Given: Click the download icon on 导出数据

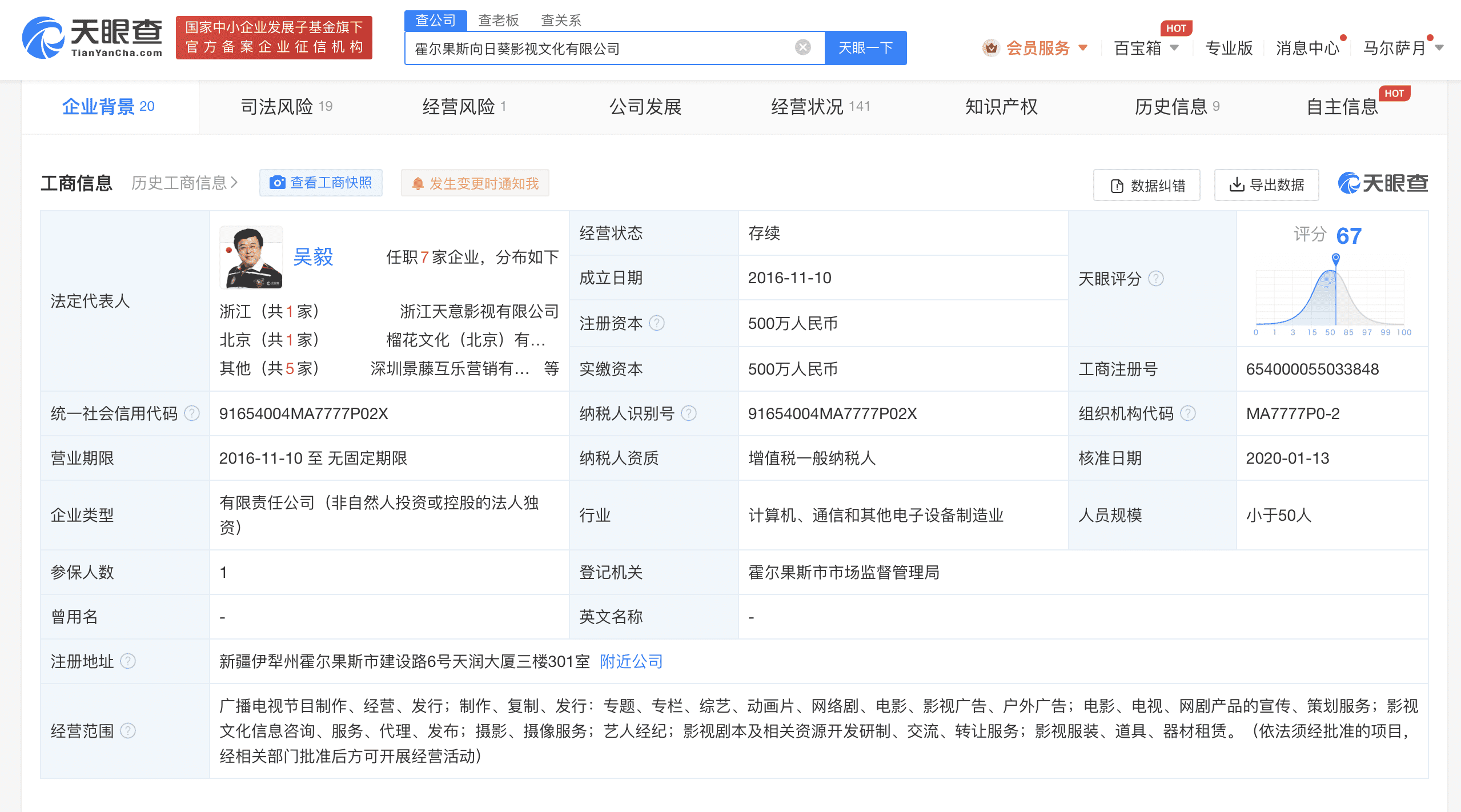Looking at the screenshot, I should click(1237, 184).
